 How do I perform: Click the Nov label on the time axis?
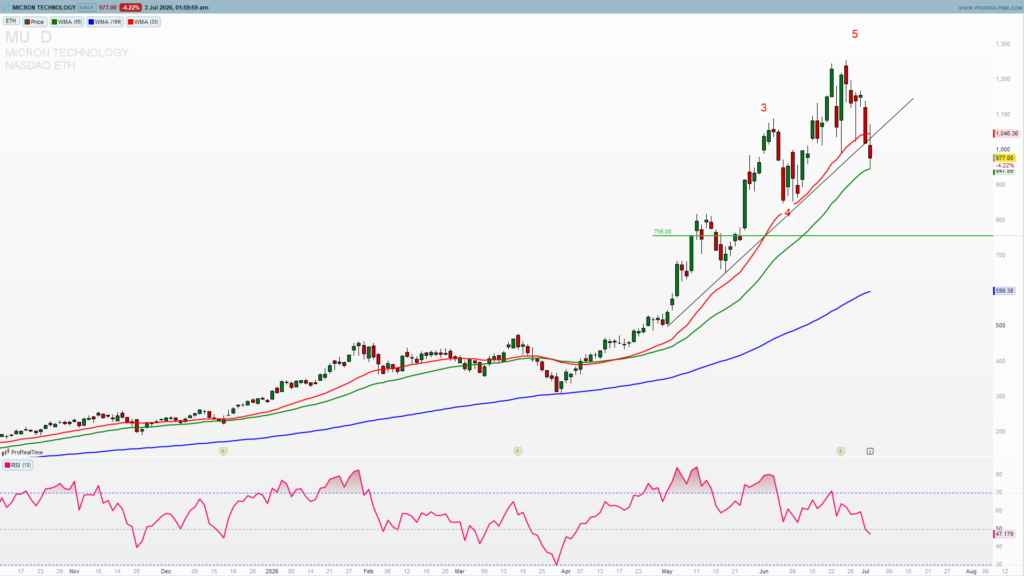click(74, 571)
